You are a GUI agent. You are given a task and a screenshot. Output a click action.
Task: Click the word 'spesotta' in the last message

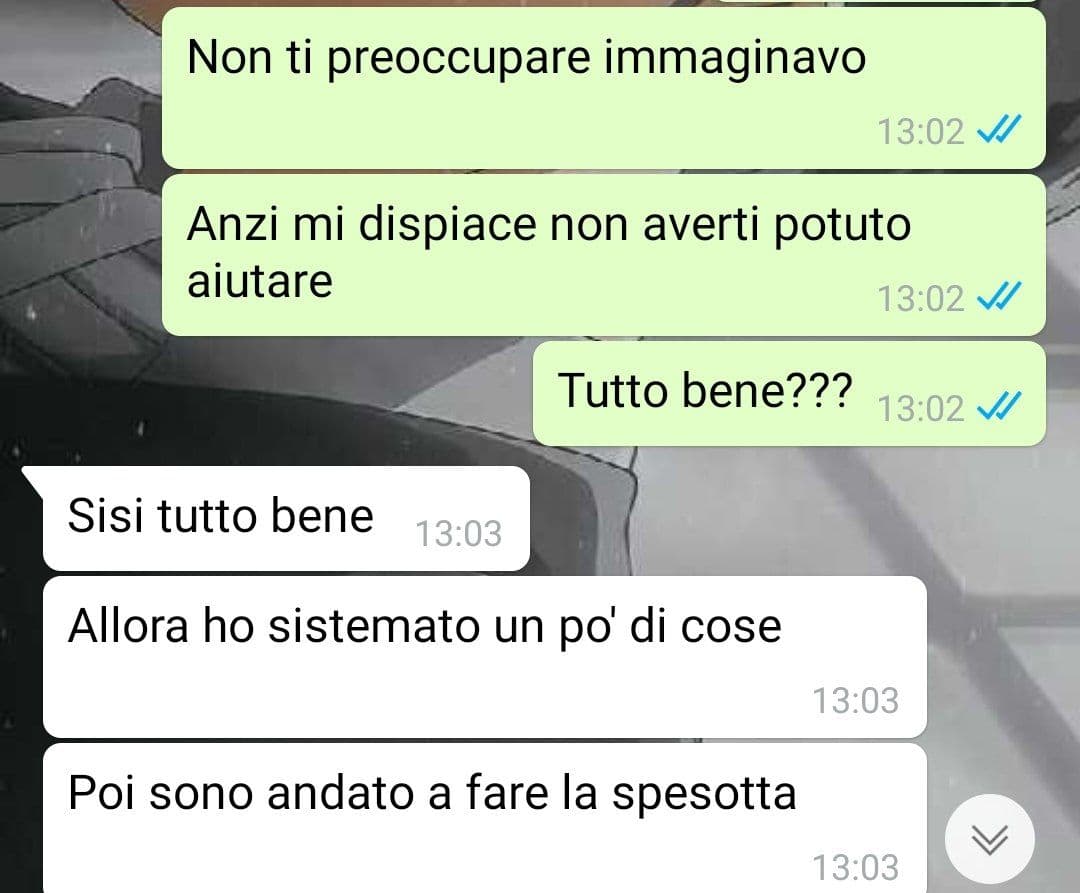(704, 796)
